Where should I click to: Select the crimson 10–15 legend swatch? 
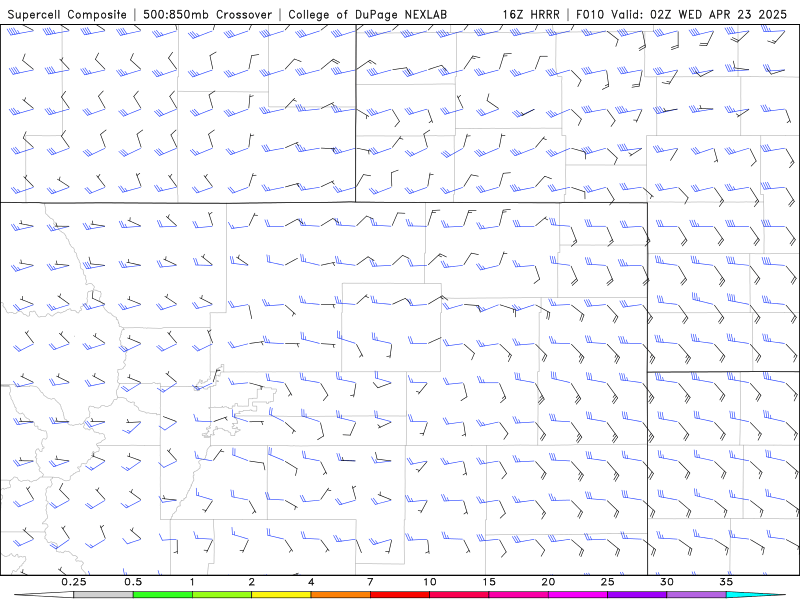click(459, 595)
